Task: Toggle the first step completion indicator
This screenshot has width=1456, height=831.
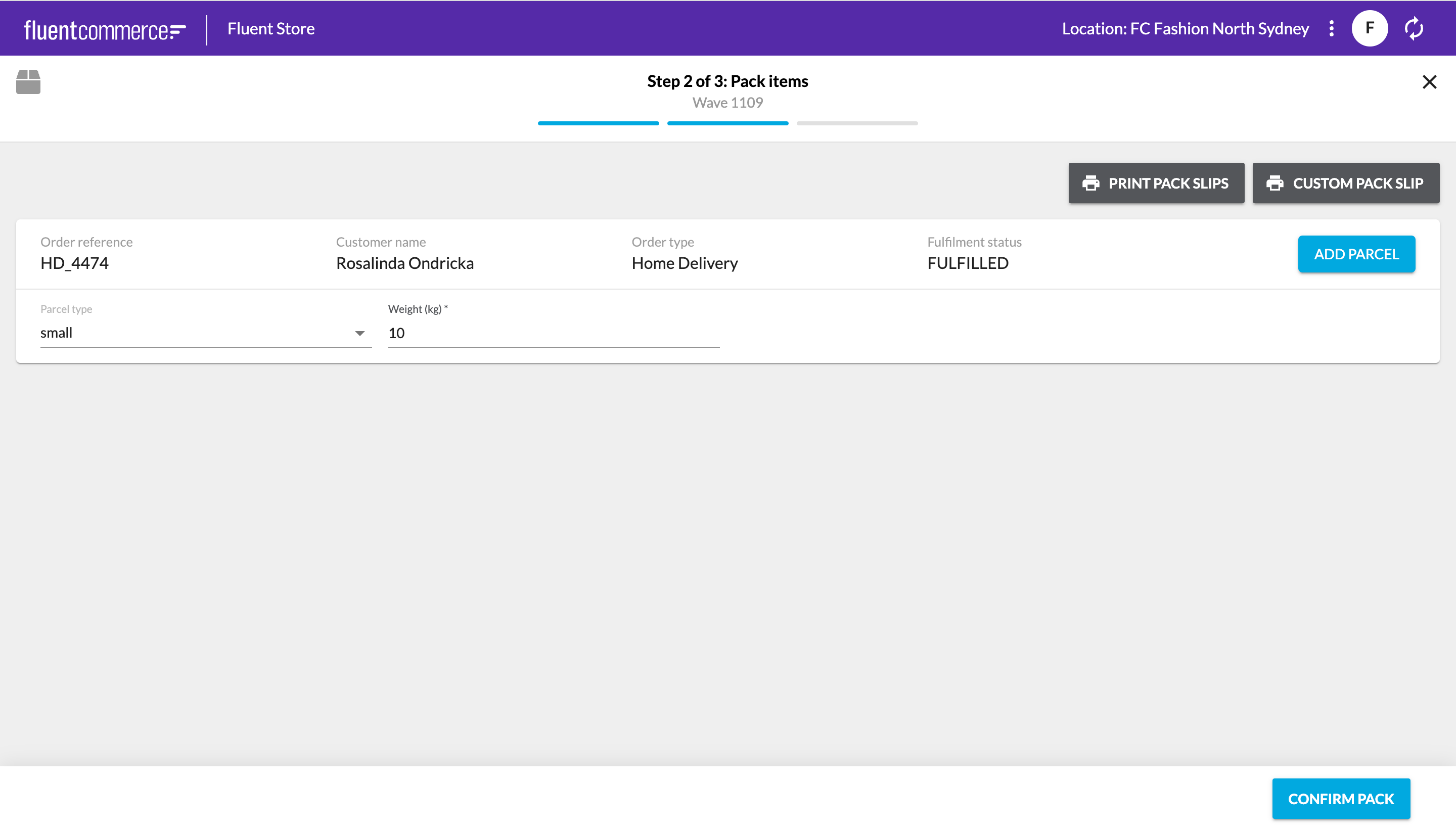Action: 598,123
